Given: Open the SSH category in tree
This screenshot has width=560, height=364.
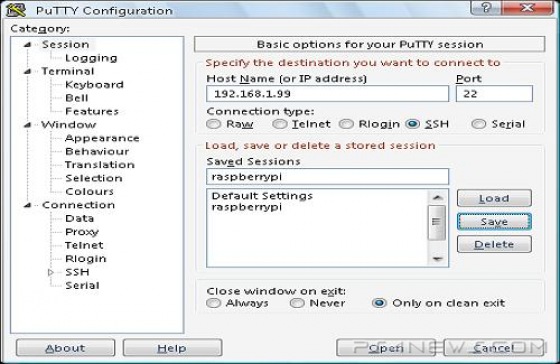Looking at the screenshot, I should click(x=77, y=272).
